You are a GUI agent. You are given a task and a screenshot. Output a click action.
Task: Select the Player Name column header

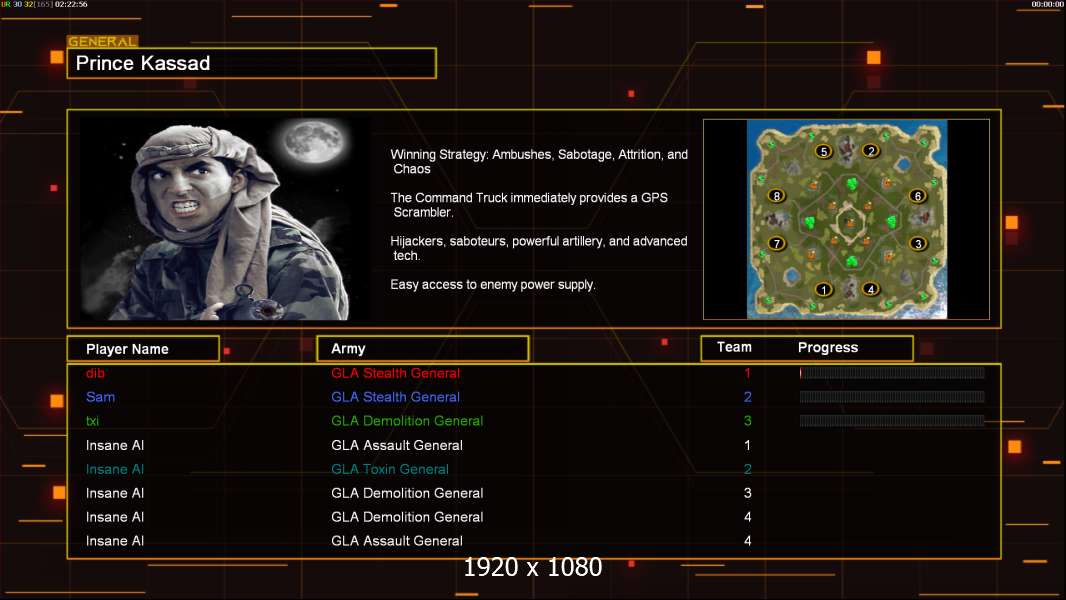pyautogui.click(x=143, y=349)
